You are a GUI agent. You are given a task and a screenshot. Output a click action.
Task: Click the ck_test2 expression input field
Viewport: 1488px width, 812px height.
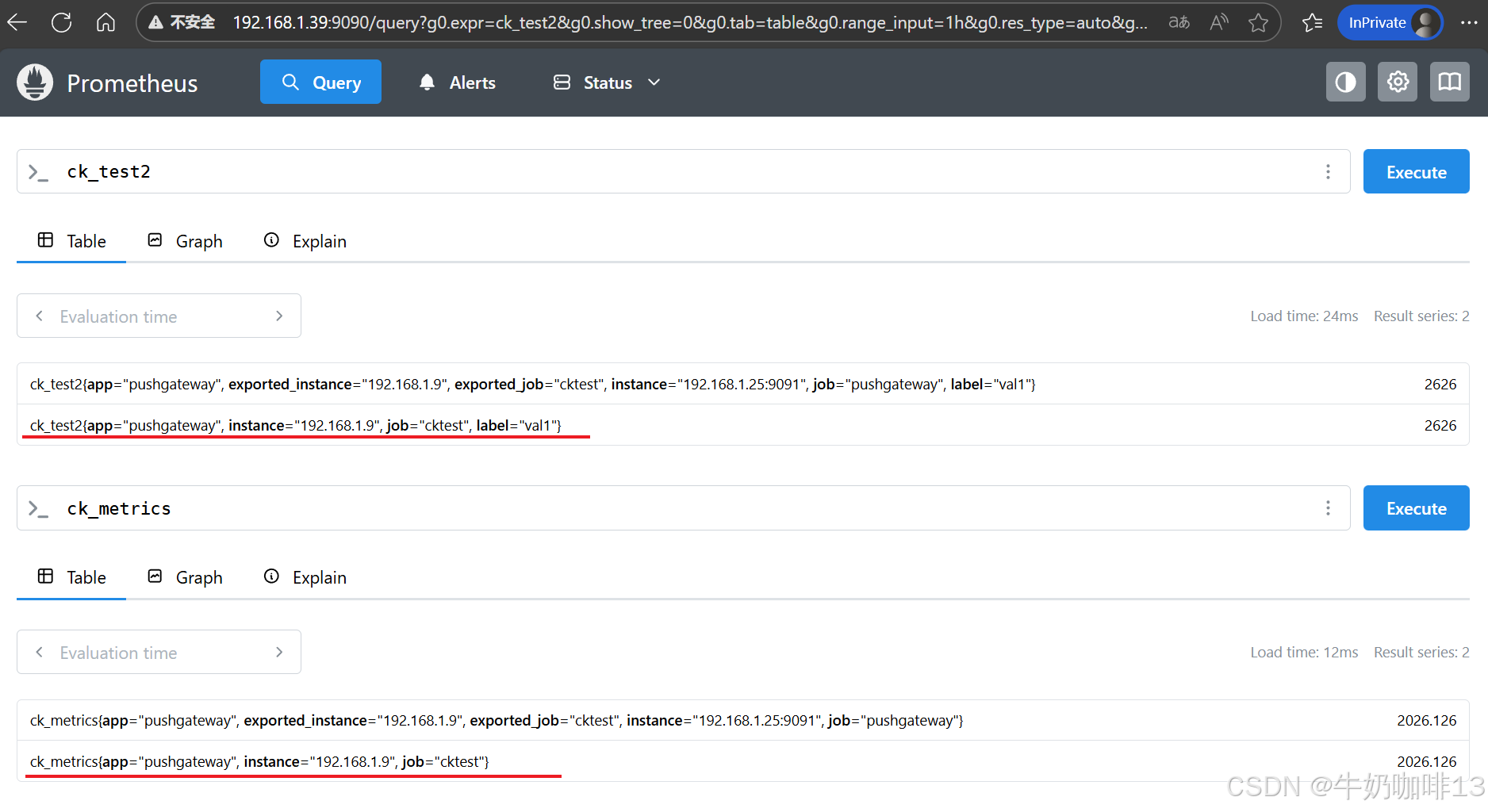click(683, 171)
